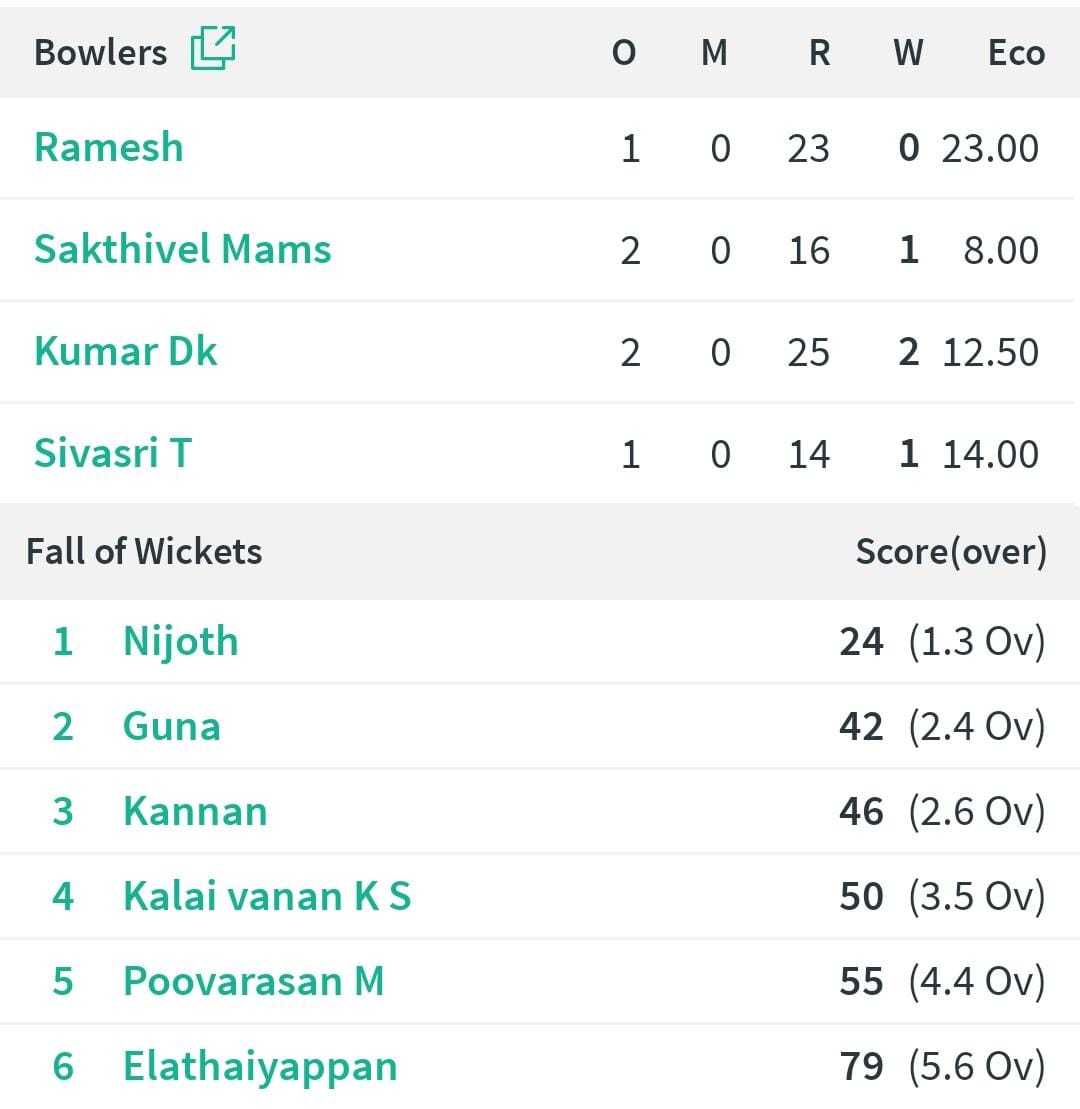The height and width of the screenshot is (1109, 1080).
Task: Click the Bowlers section heading
Action: coord(101,52)
